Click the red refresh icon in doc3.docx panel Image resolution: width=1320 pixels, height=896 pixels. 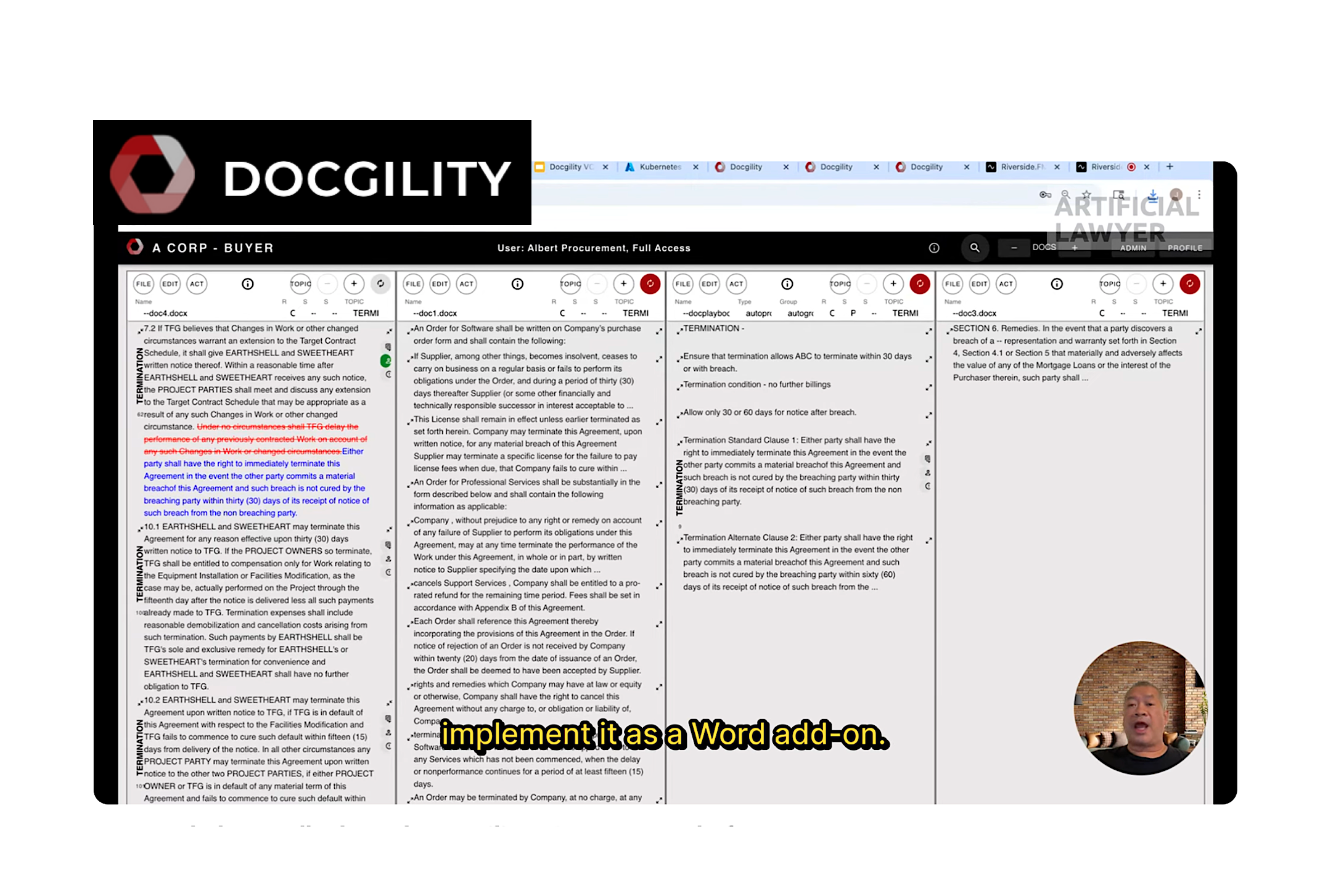pos(1189,283)
